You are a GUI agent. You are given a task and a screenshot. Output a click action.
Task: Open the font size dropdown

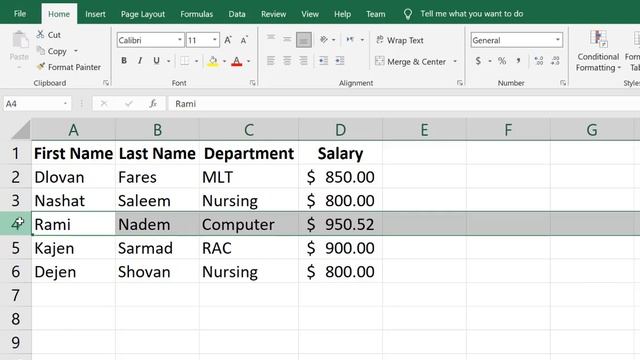(x=214, y=40)
